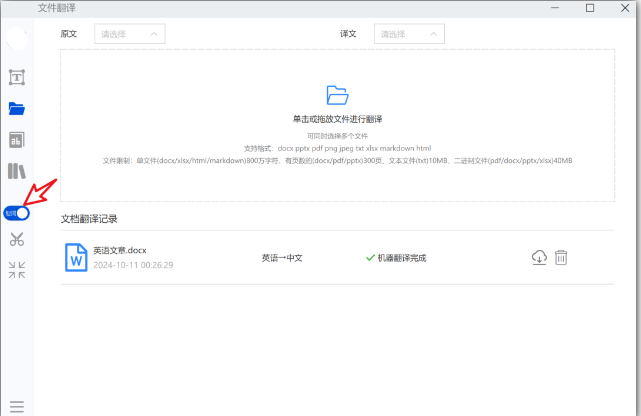Open the hamburger menu at sidebar bottom
Screen dimensions: 641x416
[x=17, y=407]
